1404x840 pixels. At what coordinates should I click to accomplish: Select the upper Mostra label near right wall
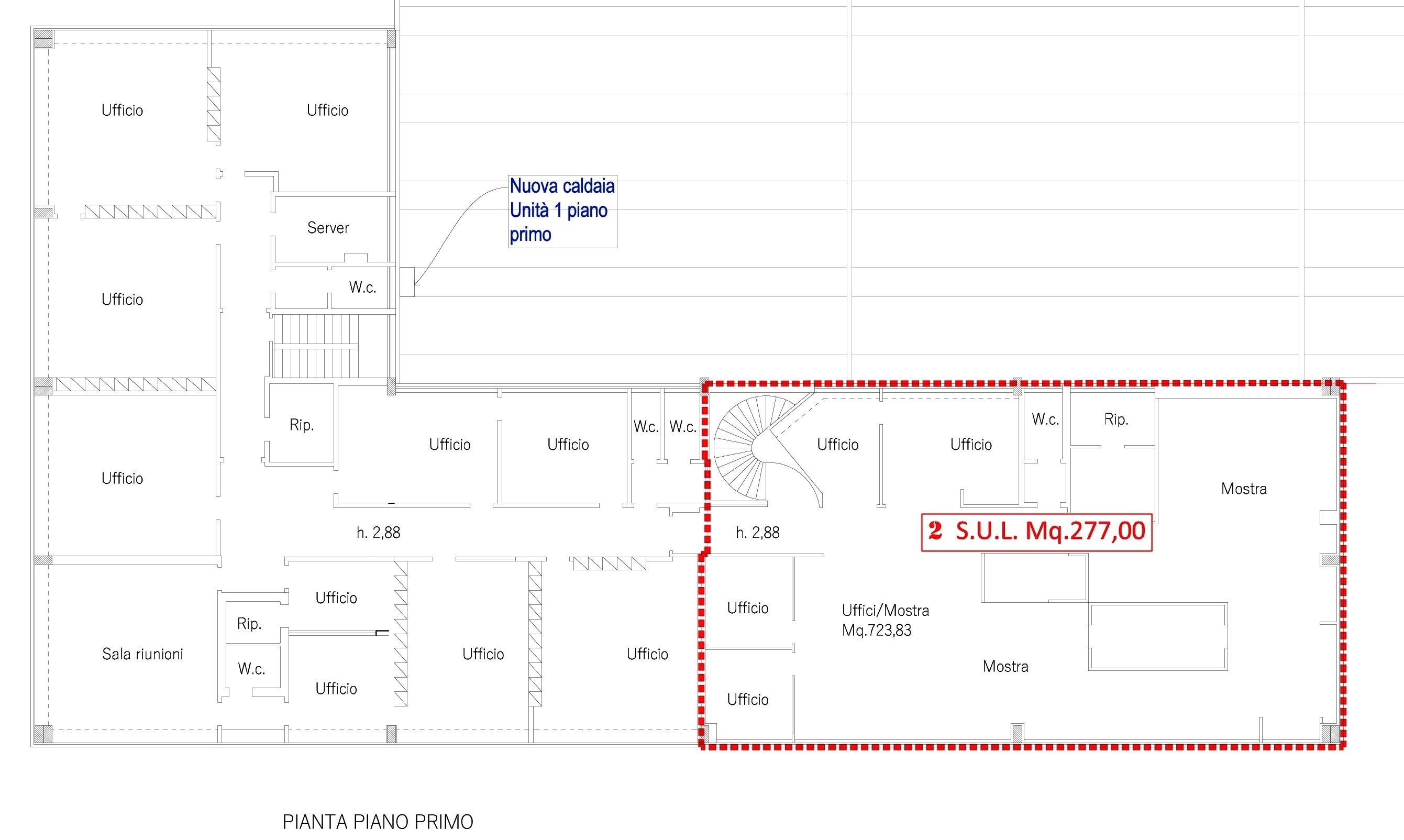point(1243,489)
